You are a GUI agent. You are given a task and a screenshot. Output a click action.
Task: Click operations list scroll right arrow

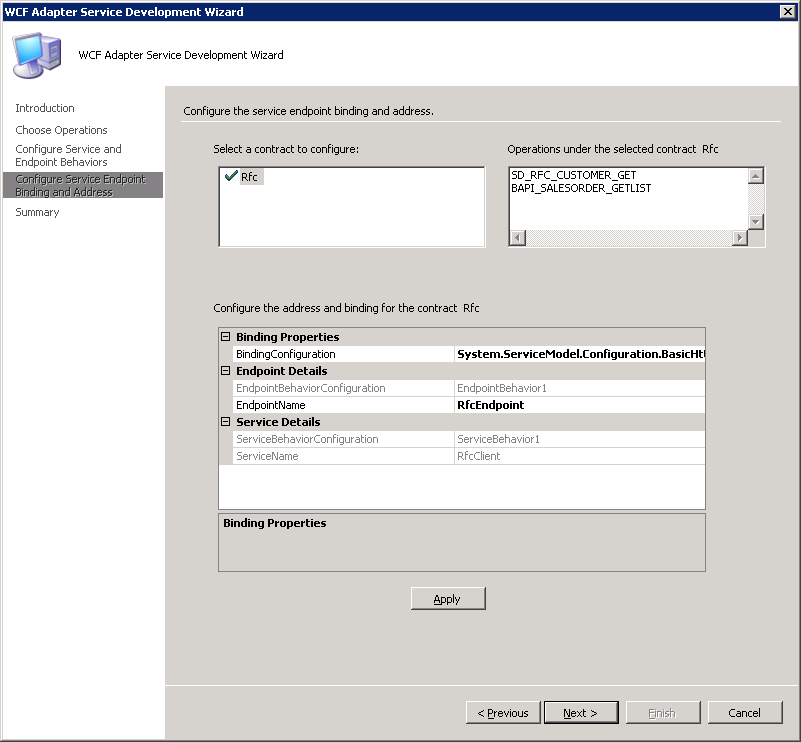740,237
